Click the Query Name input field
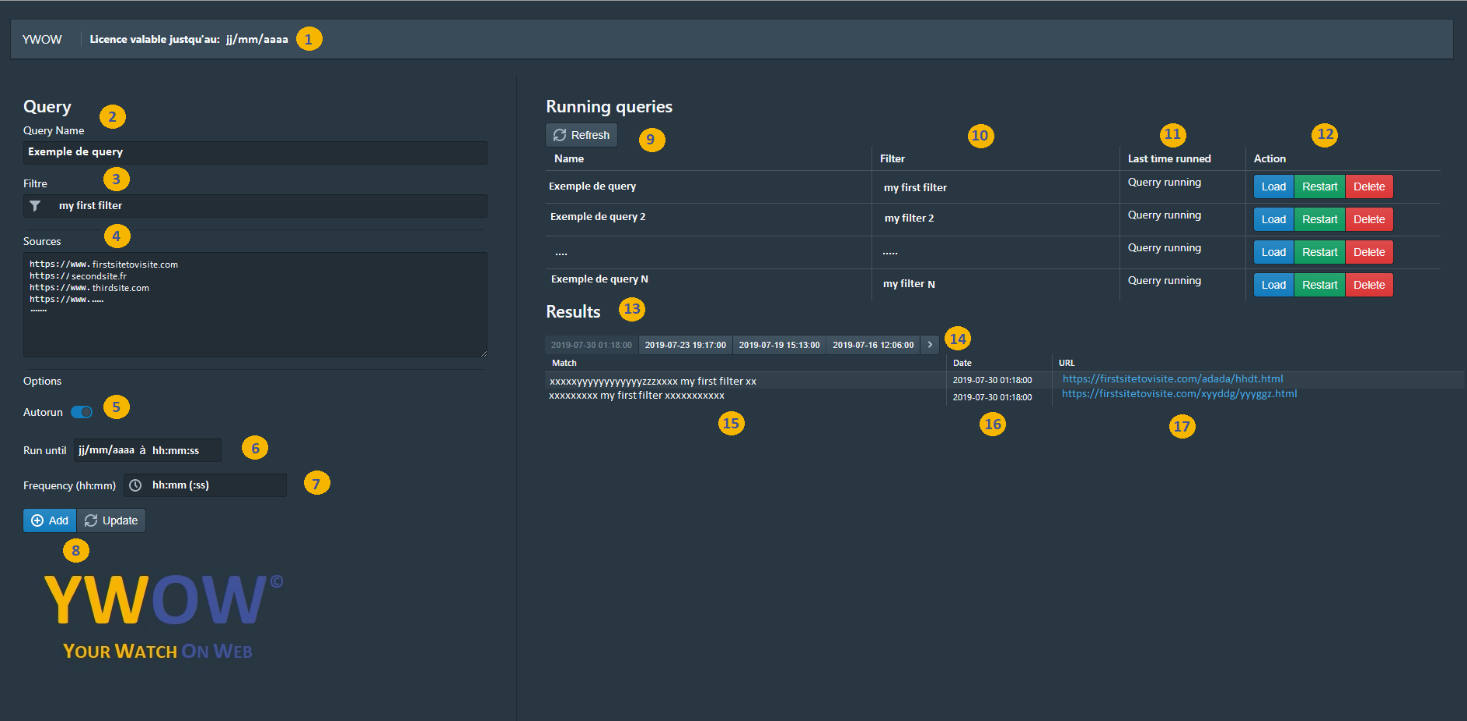The height and width of the screenshot is (721, 1467). [255, 153]
